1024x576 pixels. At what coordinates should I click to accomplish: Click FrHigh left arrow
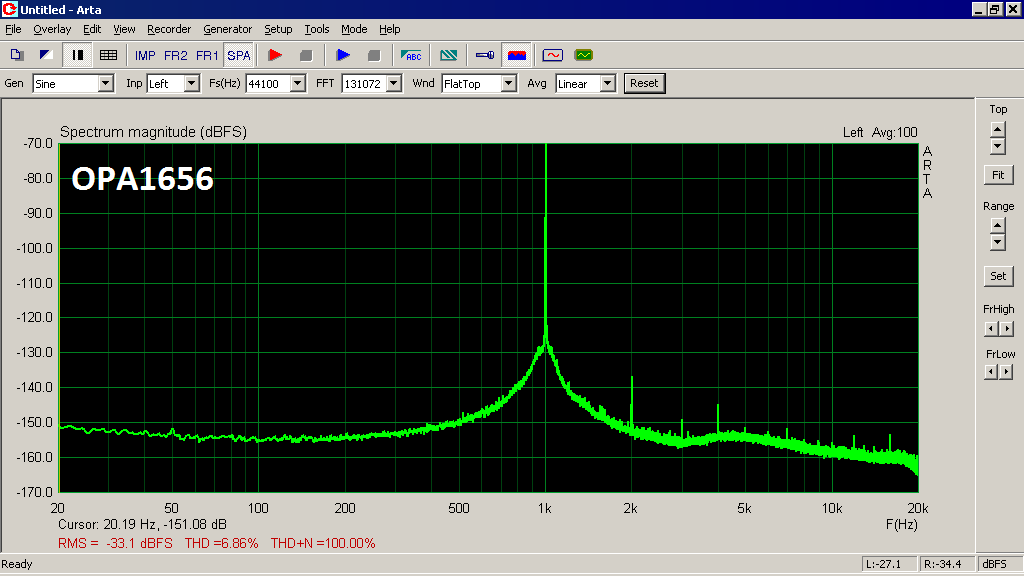(x=991, y=328)
